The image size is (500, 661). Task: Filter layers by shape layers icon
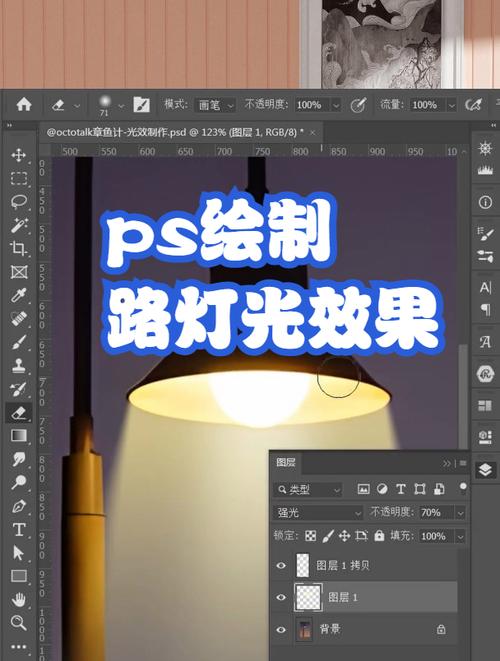point(419,489)
